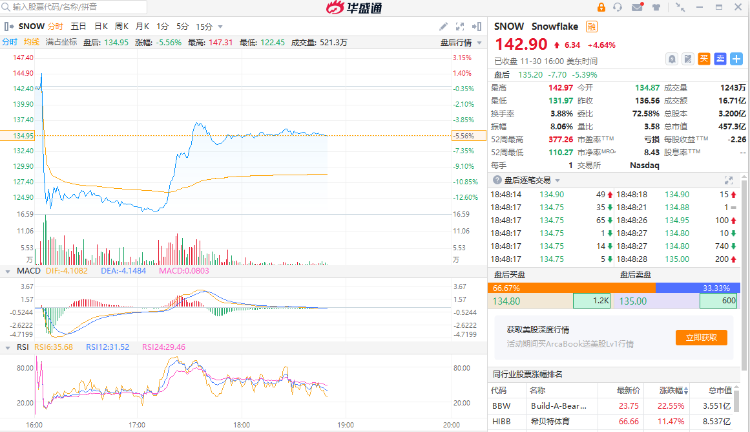Toggle 满占坐标 full coordinate mode
Screen dimensions: 750x432
(x=62, y=42)
